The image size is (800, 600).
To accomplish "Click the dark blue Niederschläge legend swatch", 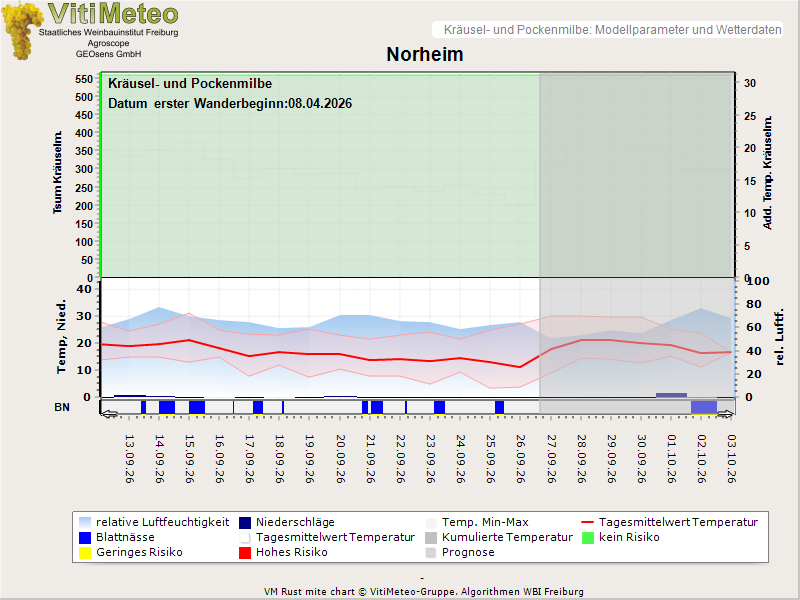I will point(245,522).
